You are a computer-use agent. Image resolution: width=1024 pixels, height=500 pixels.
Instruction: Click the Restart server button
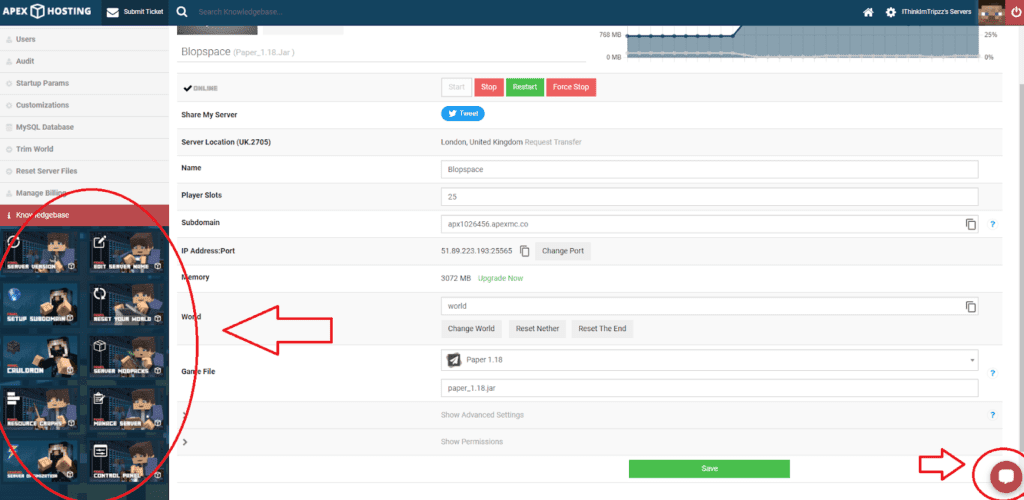[525, 87]
